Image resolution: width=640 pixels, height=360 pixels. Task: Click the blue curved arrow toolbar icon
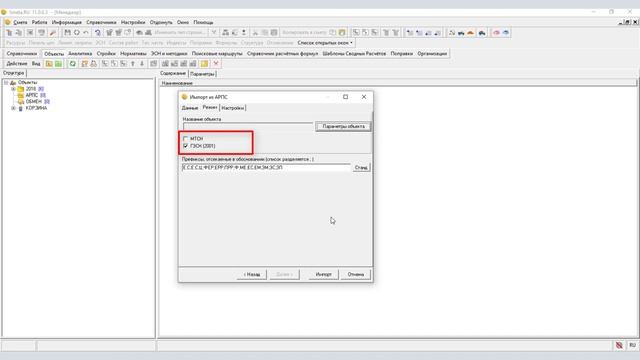(x=98, y=33)
